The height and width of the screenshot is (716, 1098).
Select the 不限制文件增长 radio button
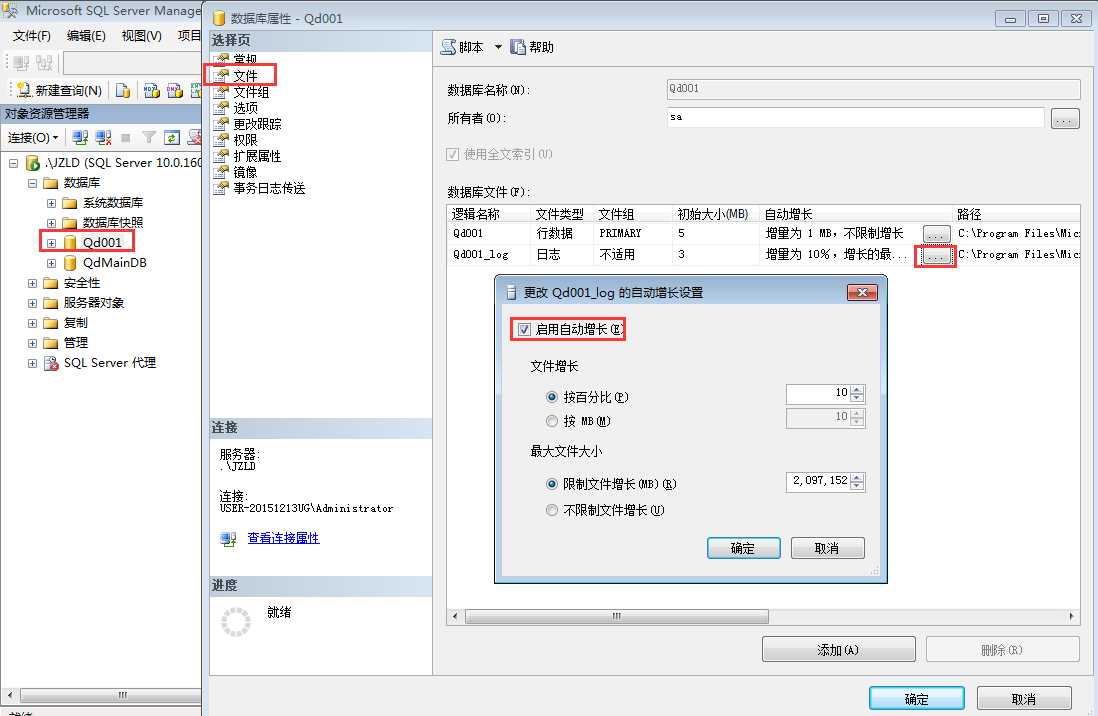tap(552, 510)
